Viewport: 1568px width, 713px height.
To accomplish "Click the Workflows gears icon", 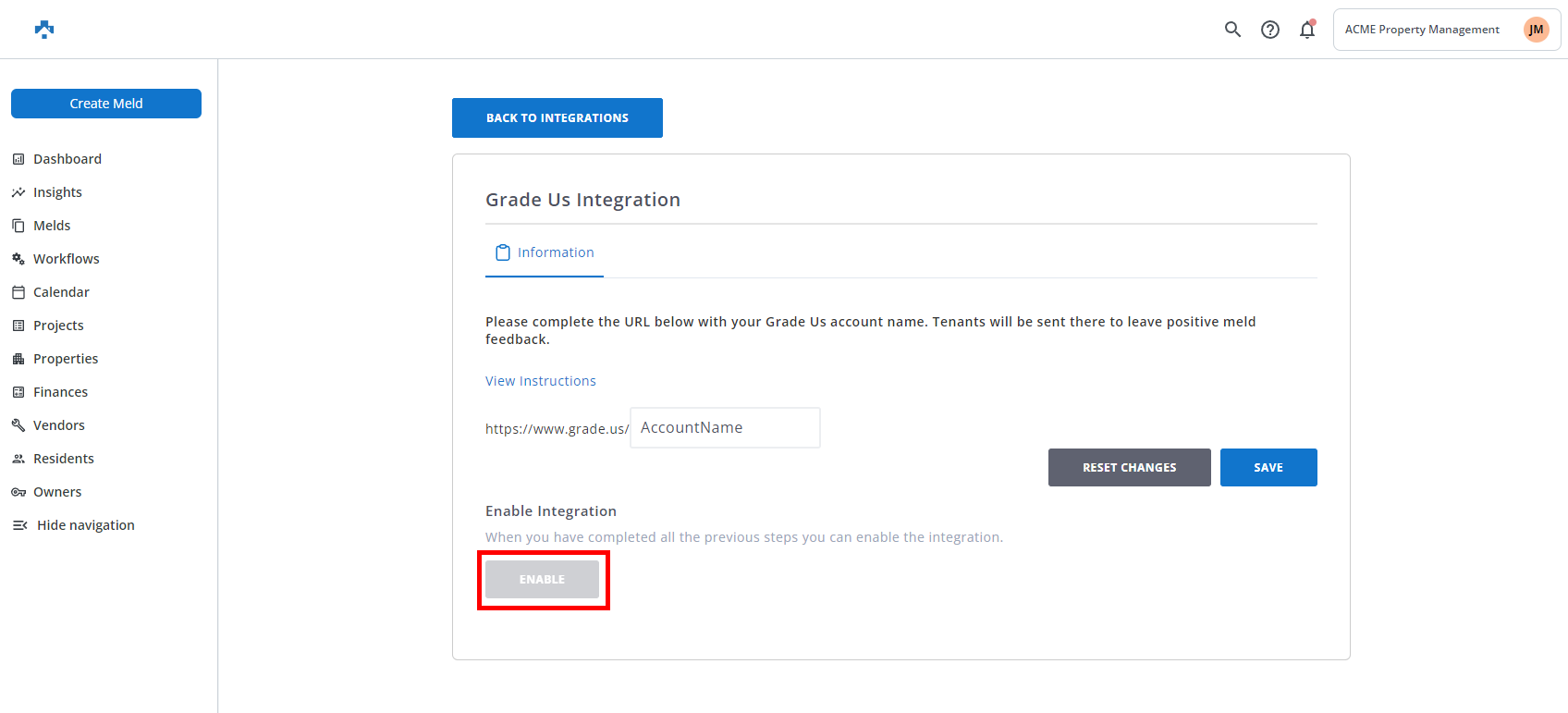I will (18, 259).
